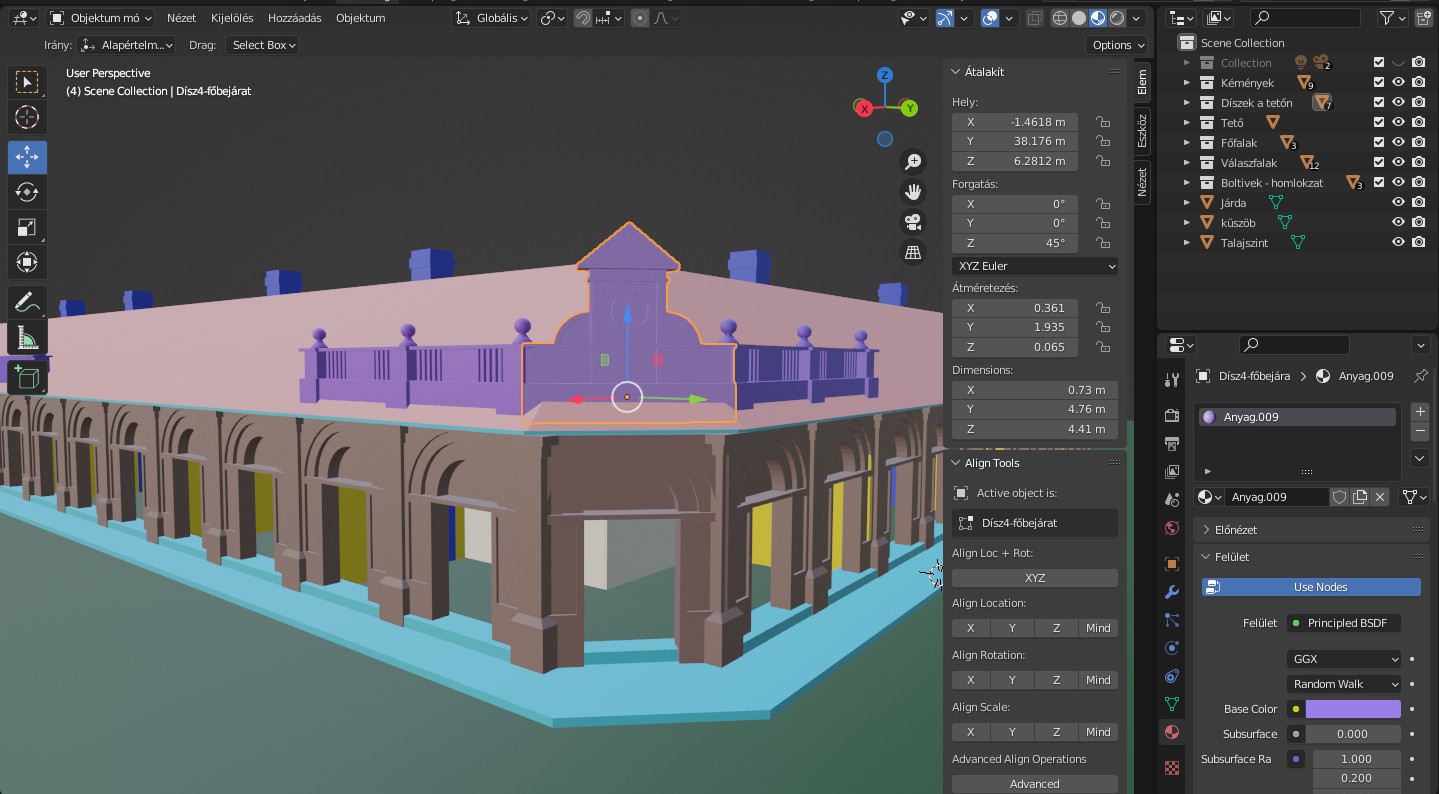The height and width of the screenshot is (794, 1439).
Task: Select the Measure tool
Action: [x=27, y=338]
